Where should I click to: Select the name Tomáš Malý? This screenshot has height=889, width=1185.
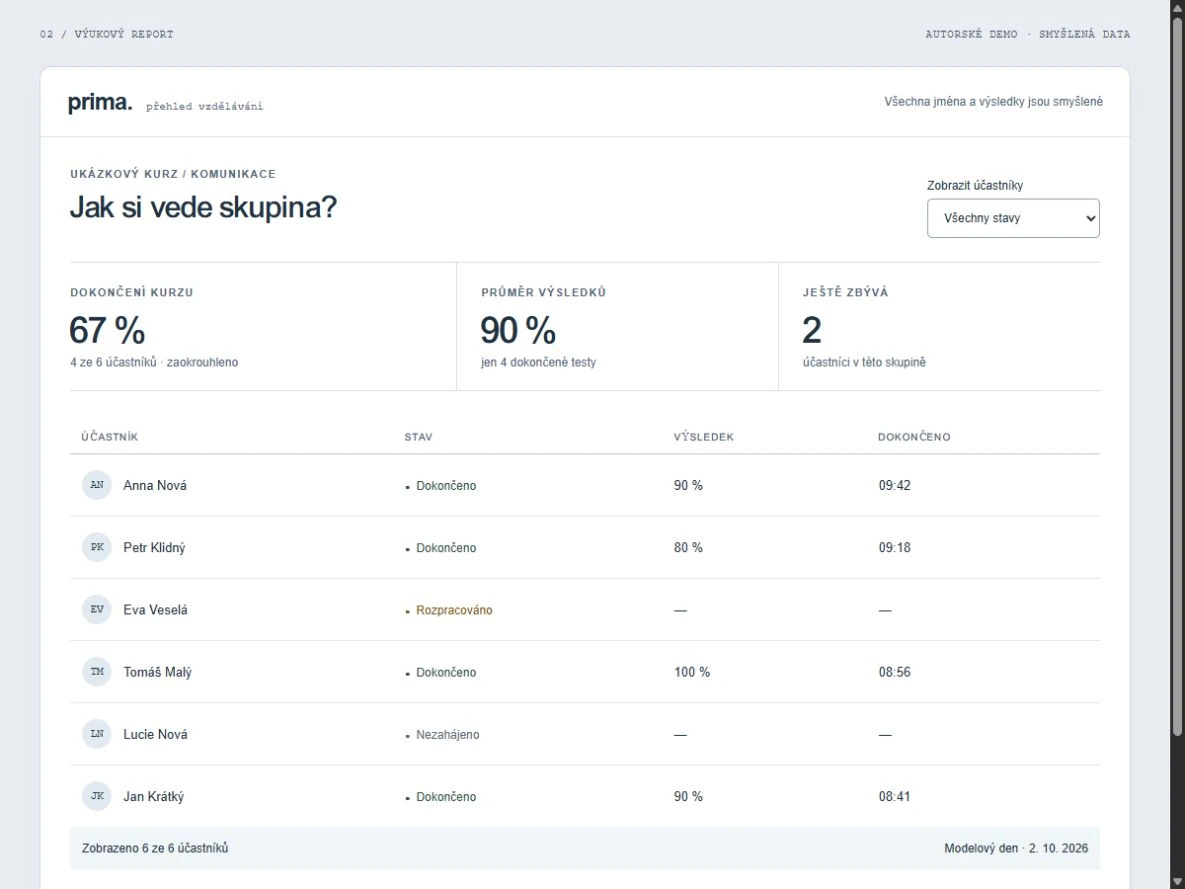[157, 672]
